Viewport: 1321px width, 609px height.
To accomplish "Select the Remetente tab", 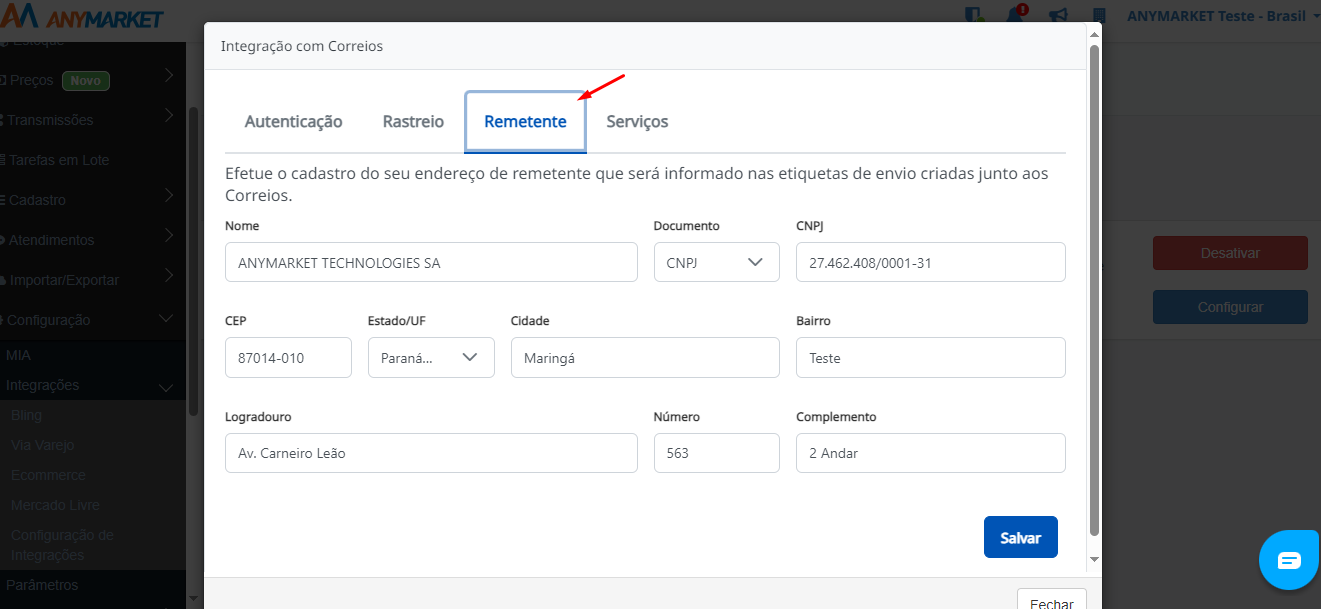I will (525, 122).
